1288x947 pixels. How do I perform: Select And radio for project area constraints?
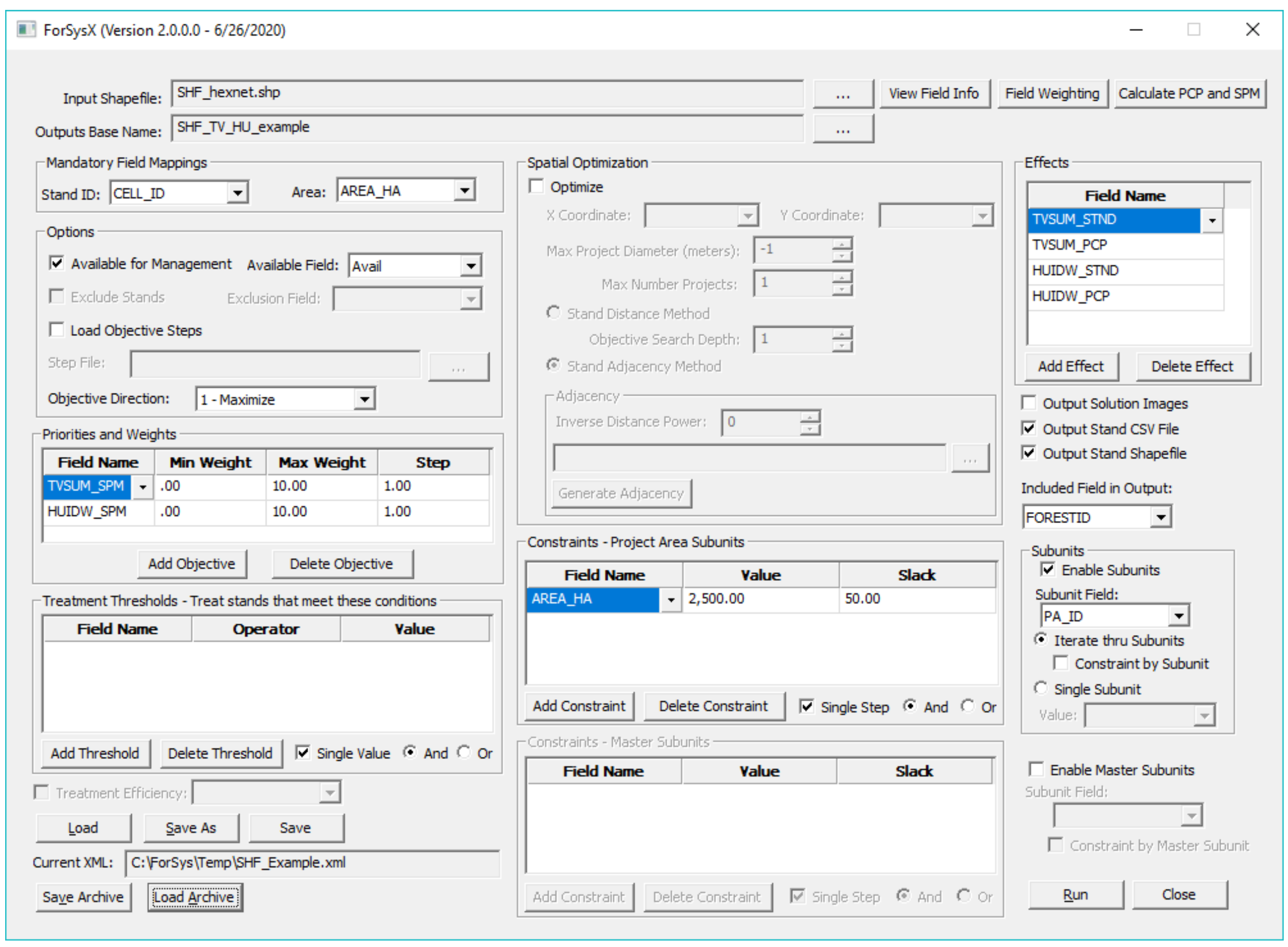click(910, 706)
